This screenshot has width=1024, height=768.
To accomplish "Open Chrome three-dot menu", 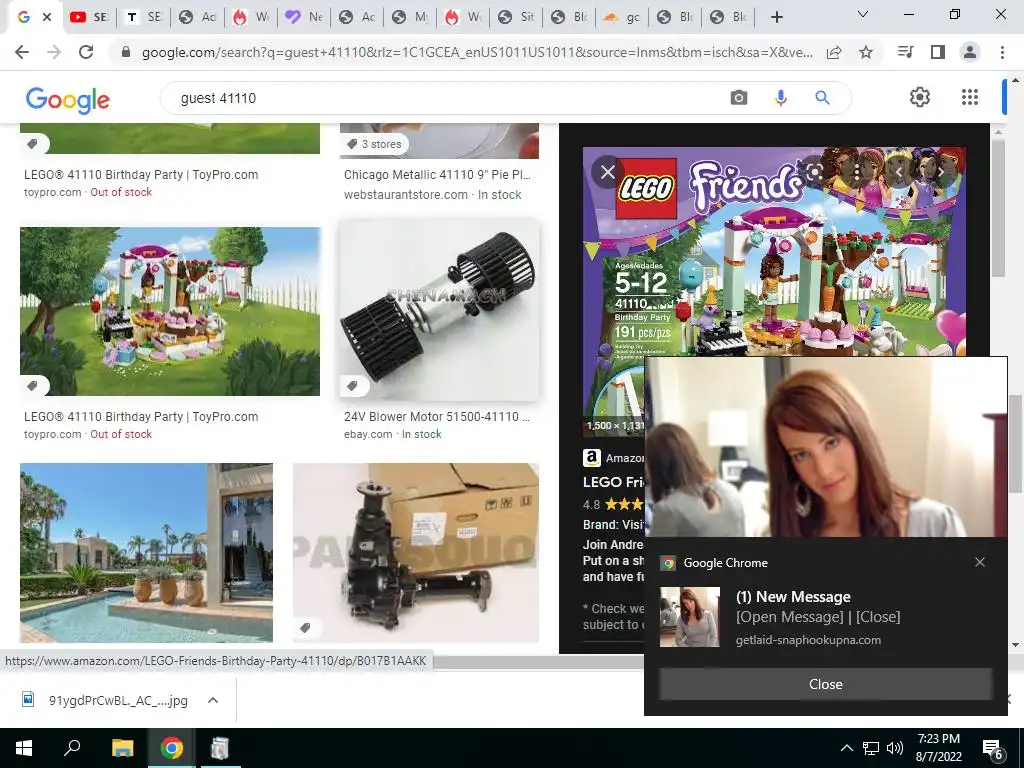I will tap(1002, 52).
